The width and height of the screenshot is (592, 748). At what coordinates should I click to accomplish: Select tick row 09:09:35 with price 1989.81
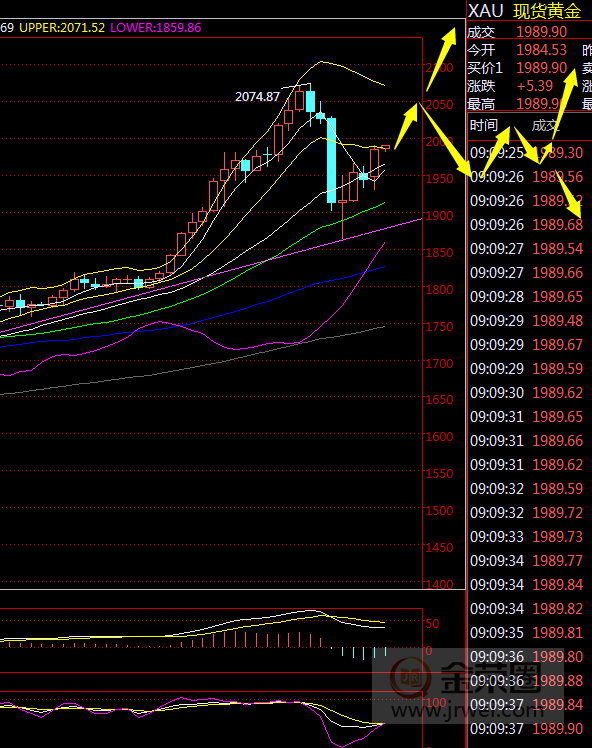(x=527, y=633)
